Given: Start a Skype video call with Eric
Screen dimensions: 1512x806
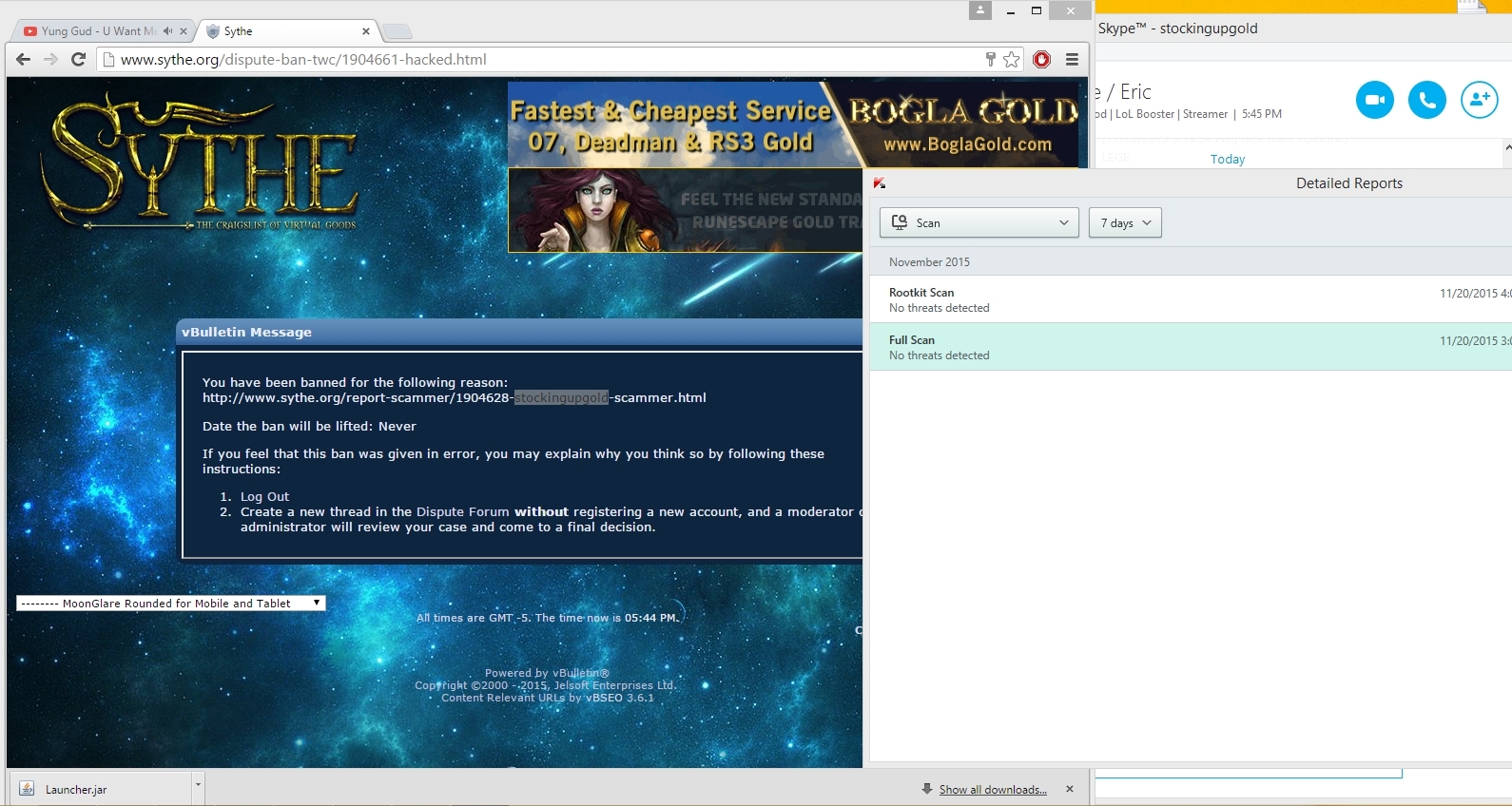Looking at the screenshot, I should (x=1374, y=100).
